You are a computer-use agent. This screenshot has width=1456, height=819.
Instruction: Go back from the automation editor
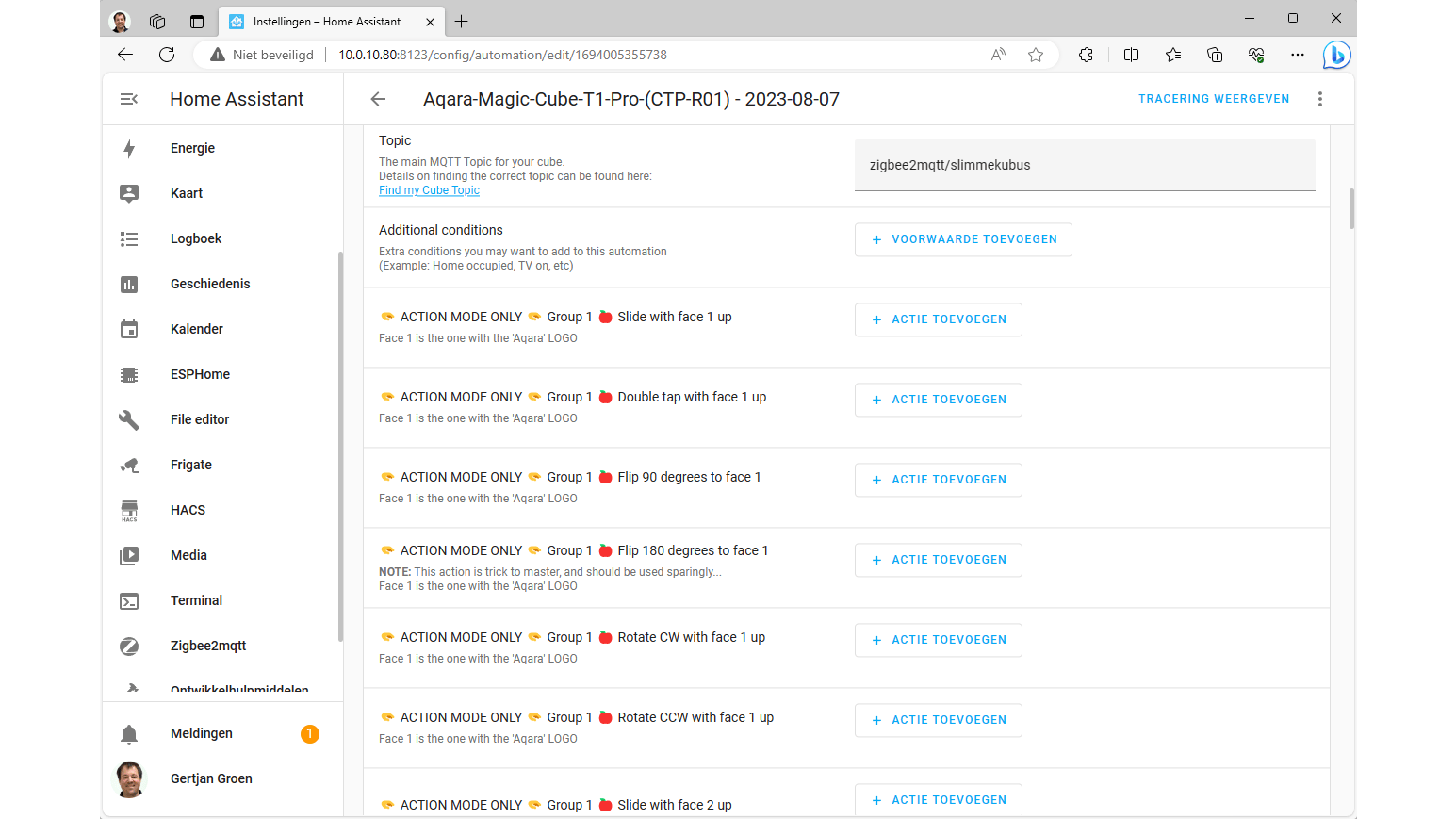[x=378, y=99]
